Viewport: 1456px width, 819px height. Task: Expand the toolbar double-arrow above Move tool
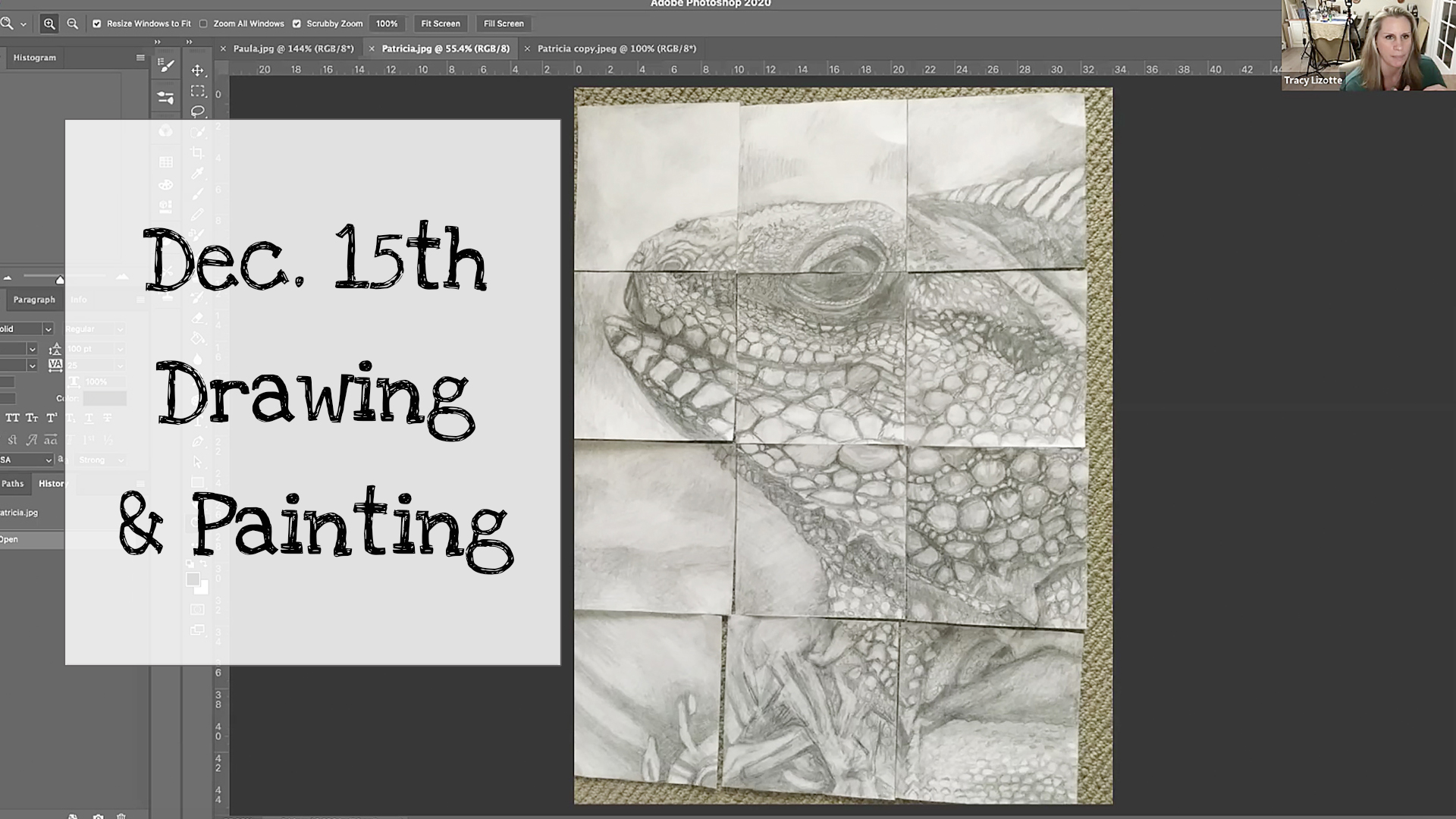(190, 42)
